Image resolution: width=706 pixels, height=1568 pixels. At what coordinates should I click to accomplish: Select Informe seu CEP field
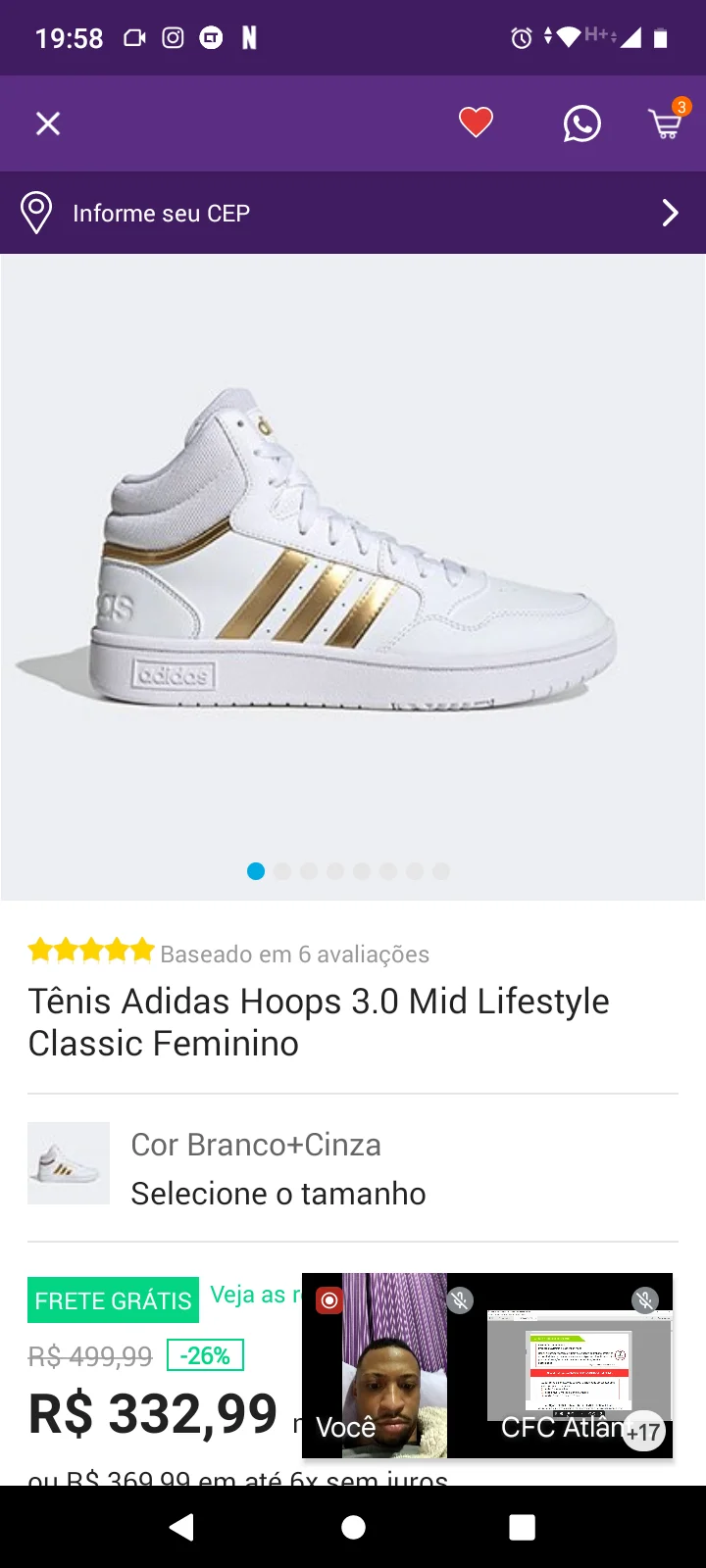353,213
